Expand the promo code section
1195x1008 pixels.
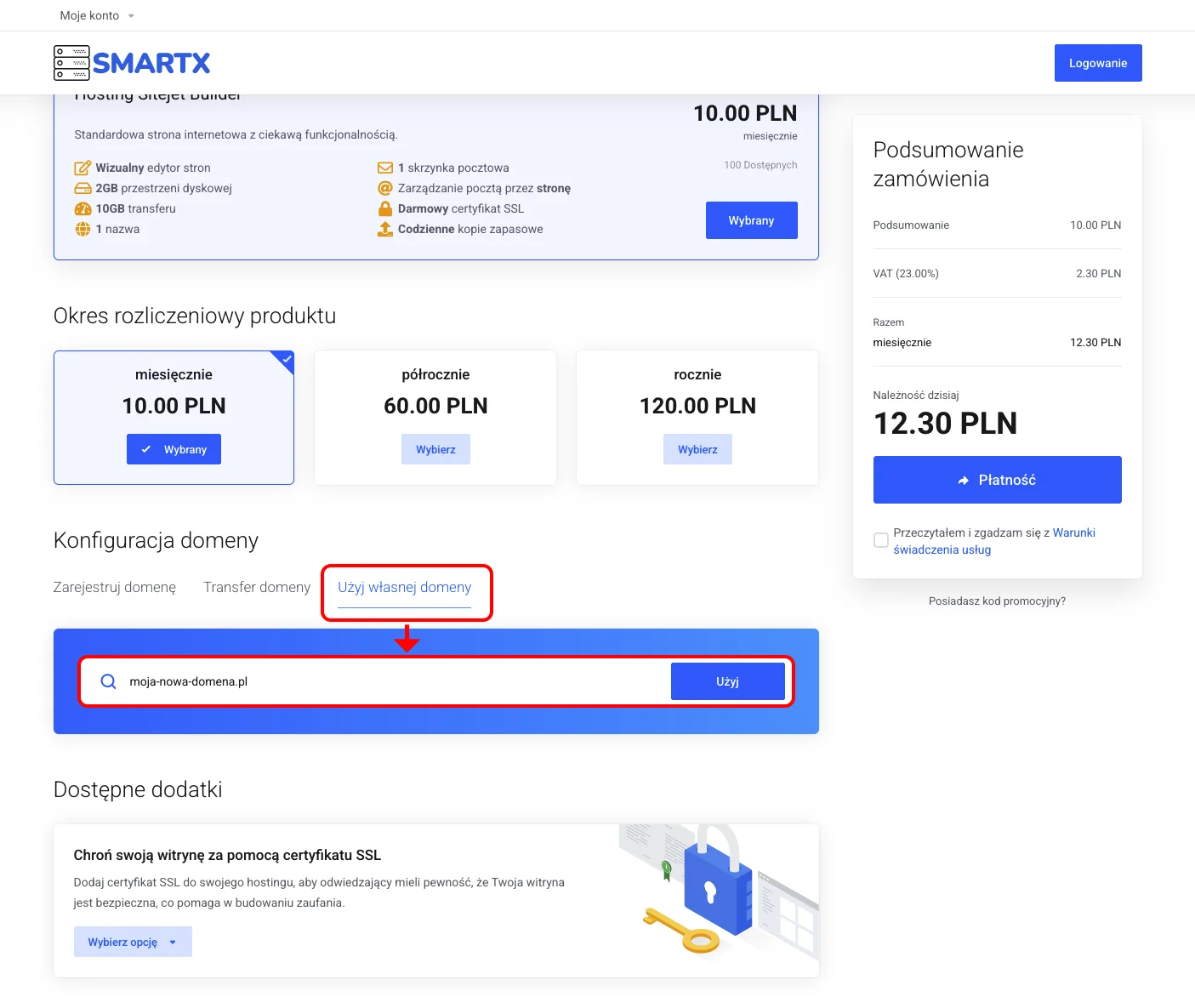click(997, 601)
